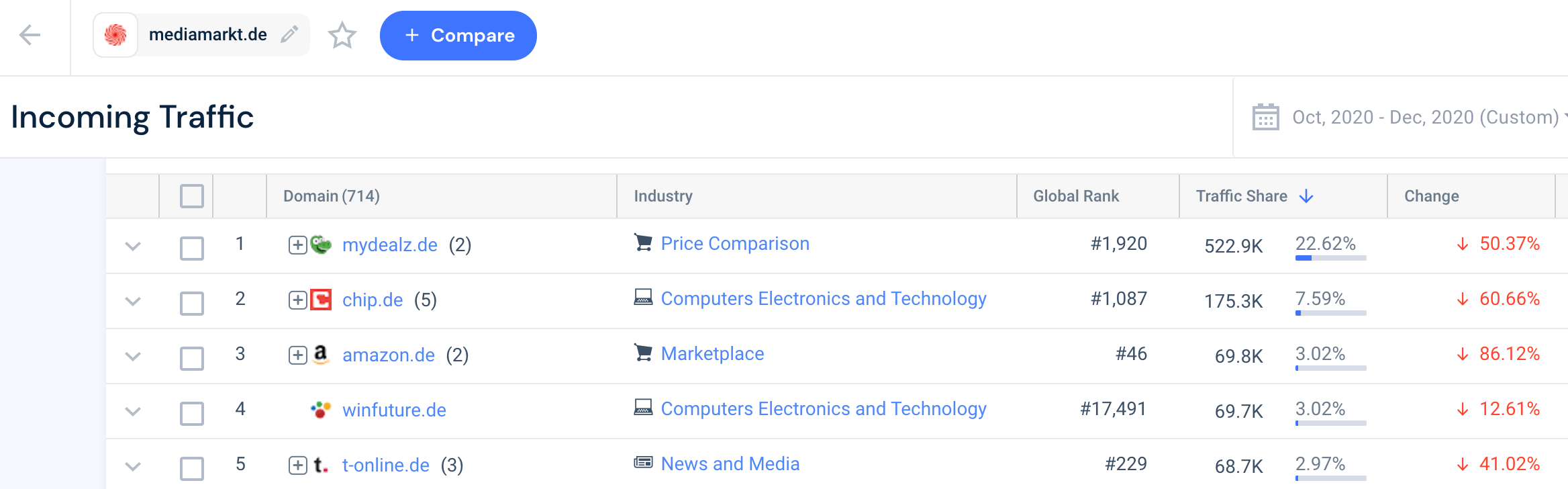
Task: Tick the select-all checkbox in table header
Action: click(x=192, y=196)
